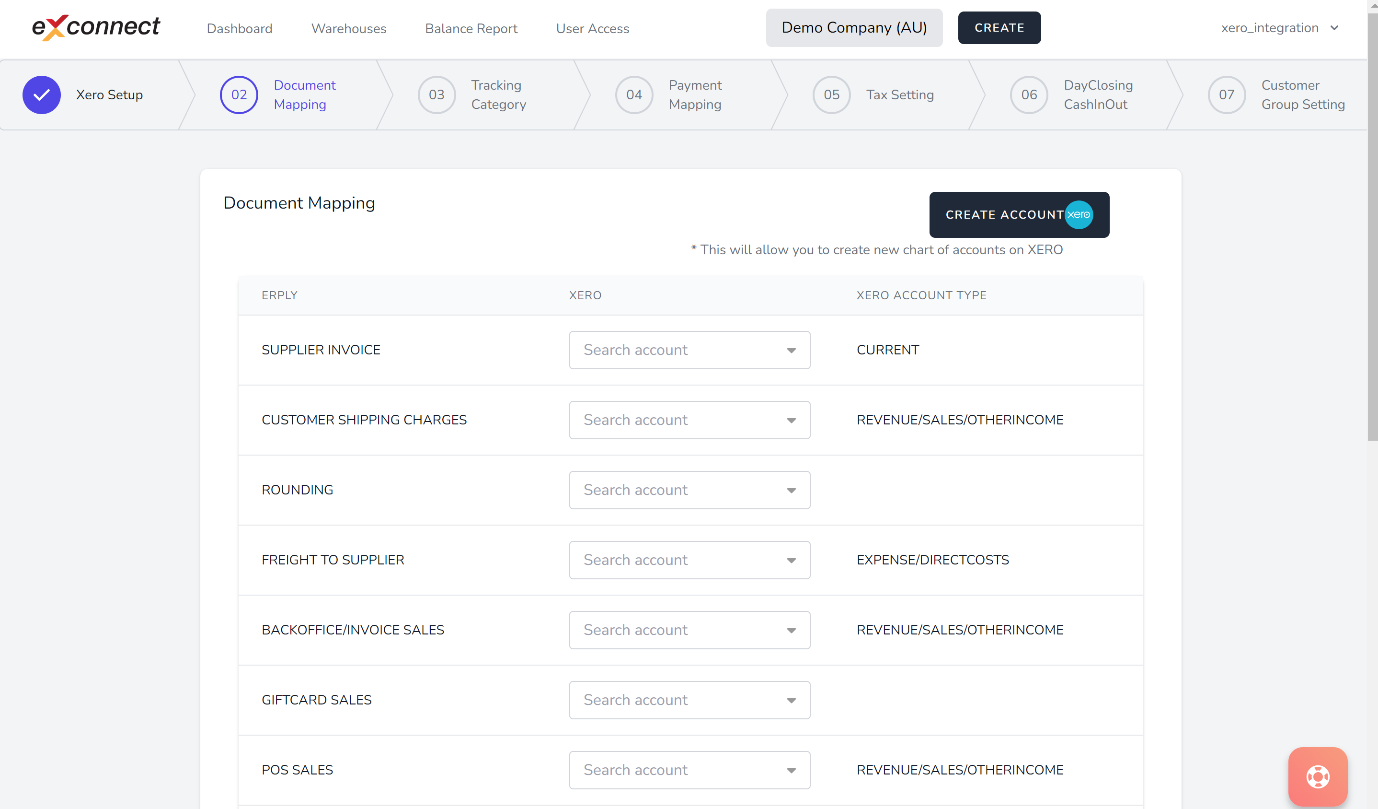This screenshot has width=1378, height=809.
Task: Select step 03 circle icon
Action: click(437, 95)
